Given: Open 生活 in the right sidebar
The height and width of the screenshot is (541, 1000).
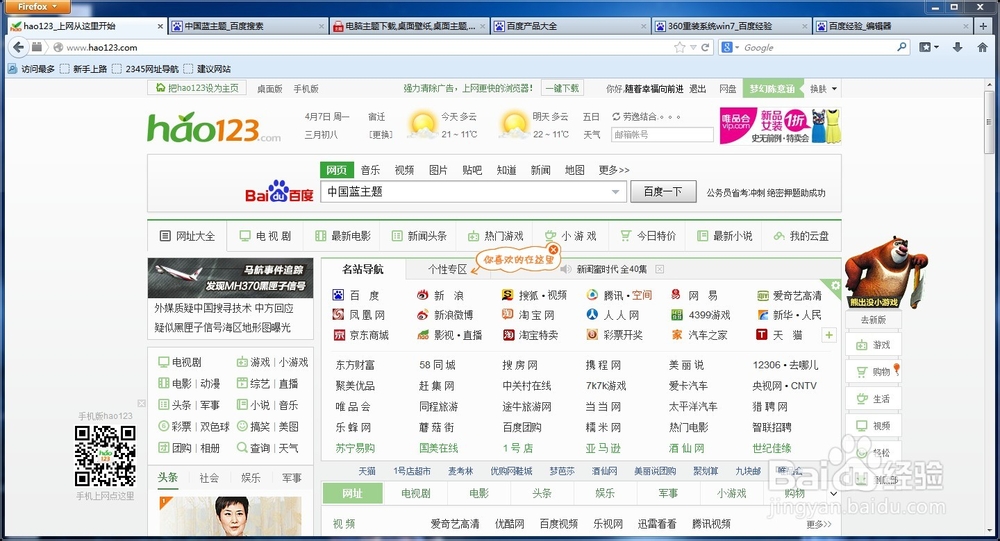Looking at the screenshot, I should point(874,399).
